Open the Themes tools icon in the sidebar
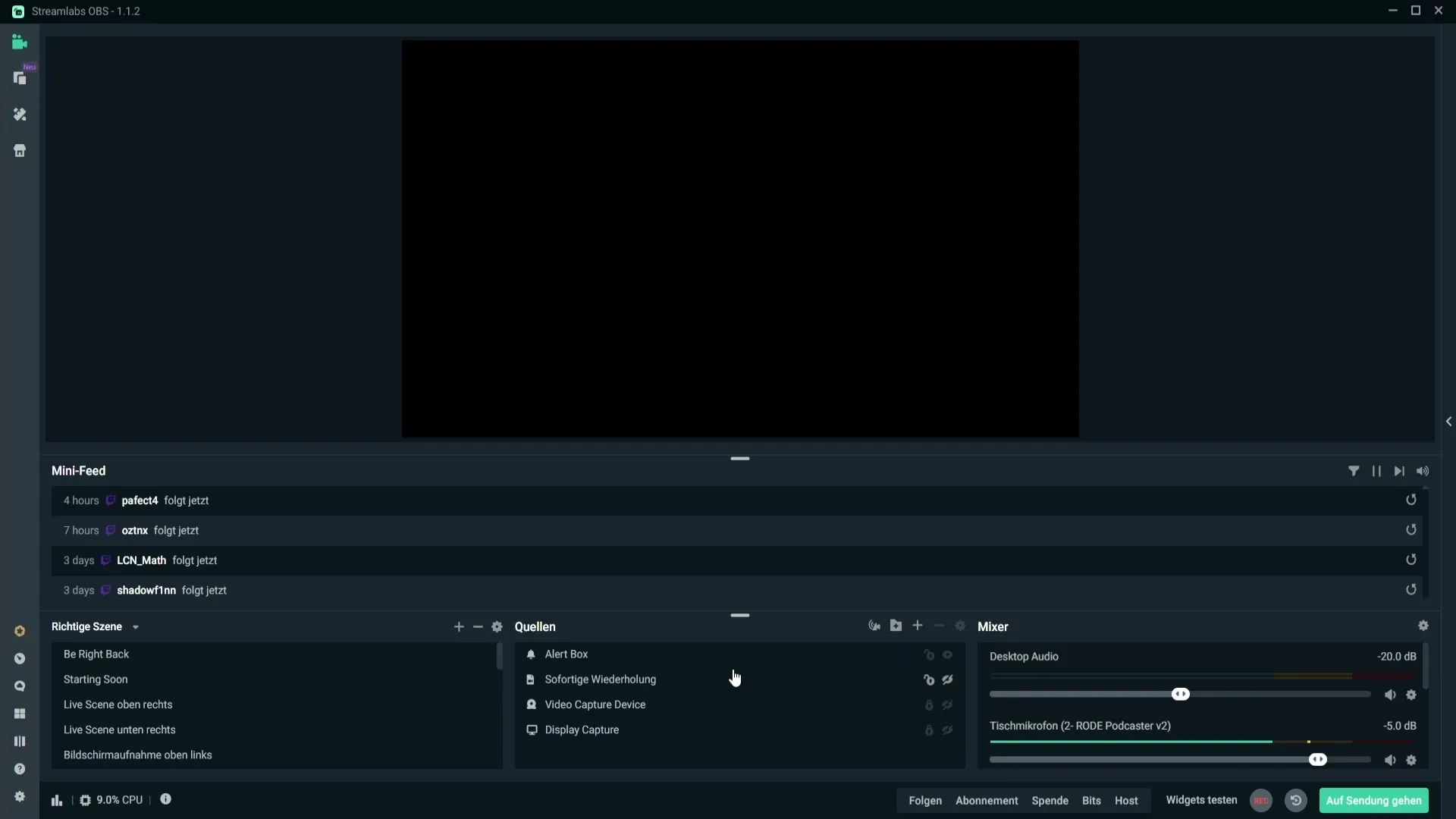 click(20, 115)
